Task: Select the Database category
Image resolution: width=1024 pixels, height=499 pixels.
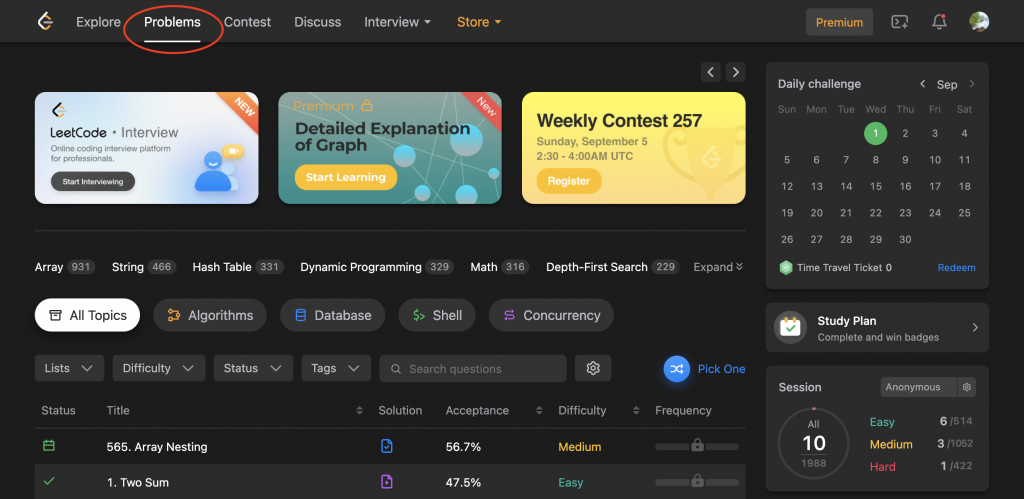Action: [x=332, y=315]
